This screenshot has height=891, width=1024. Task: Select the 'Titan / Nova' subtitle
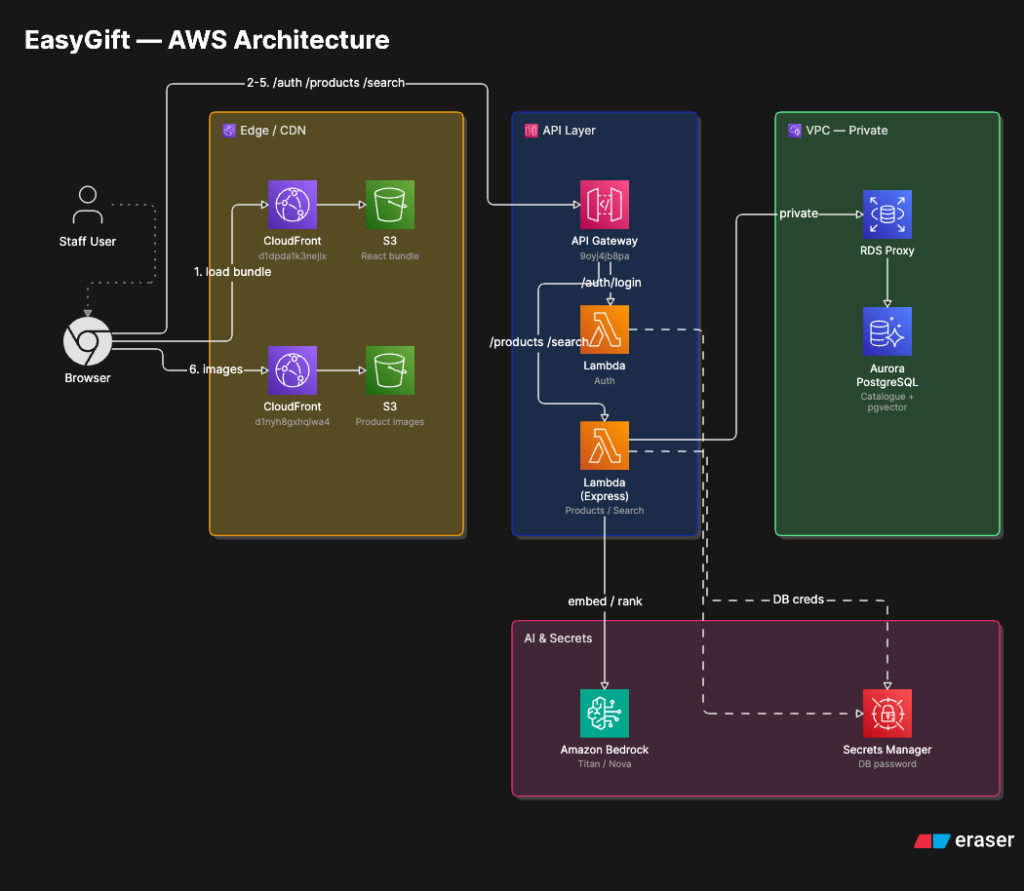click(x=604, y=764)
